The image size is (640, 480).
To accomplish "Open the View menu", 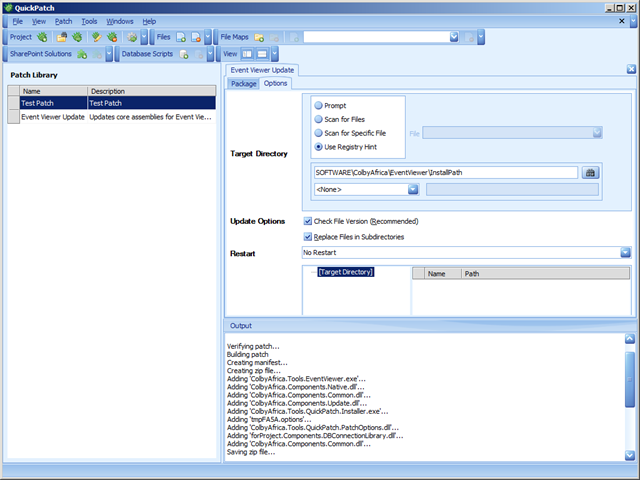I will pyautogui.click(x=39, y=21).
